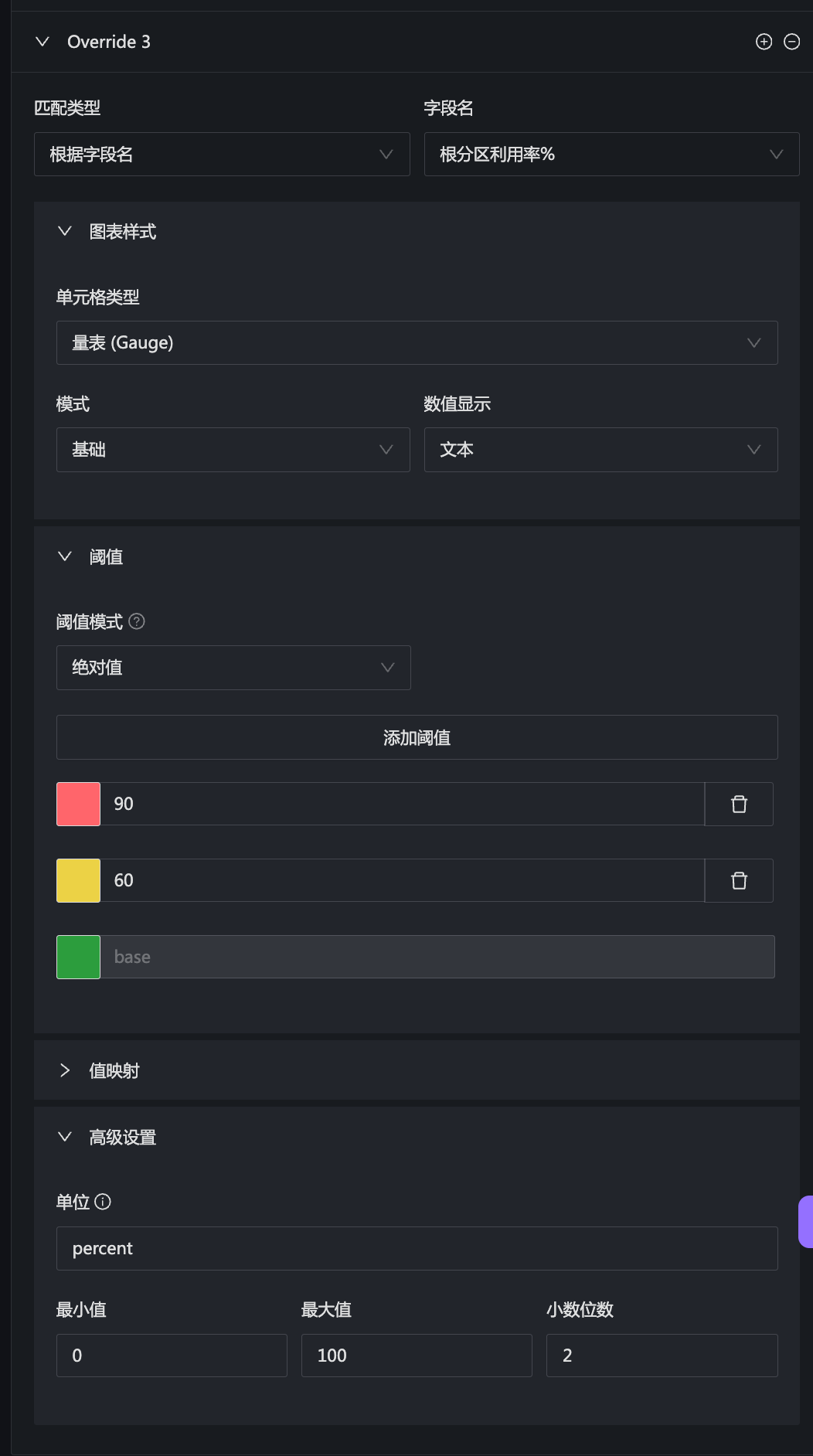The width and height of the screenshot is (813, 1456).
Task: Click the add override plus icon
Action: (764, 42)
